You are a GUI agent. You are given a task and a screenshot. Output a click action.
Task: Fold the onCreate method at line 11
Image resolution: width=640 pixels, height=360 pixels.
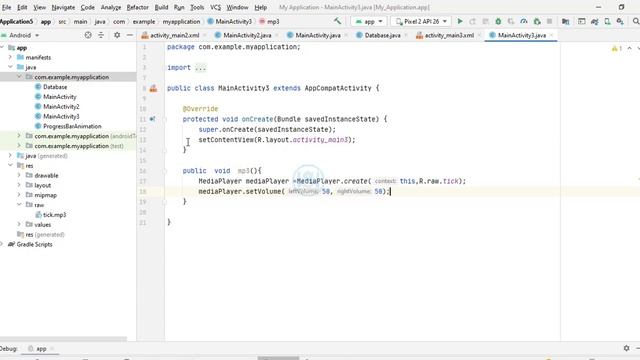point(165,119)
